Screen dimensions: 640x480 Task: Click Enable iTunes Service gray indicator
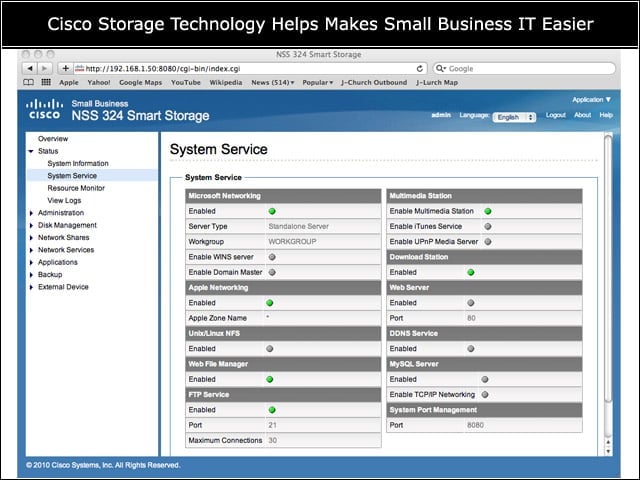point(488,226)
